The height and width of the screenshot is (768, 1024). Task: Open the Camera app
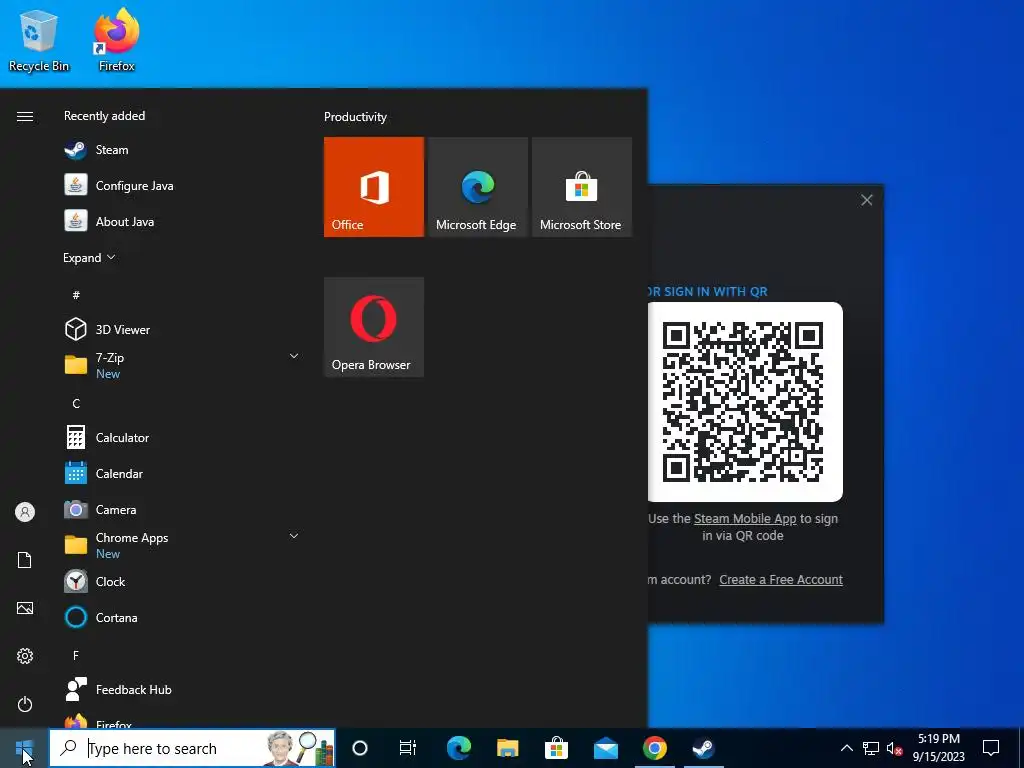pyautogui.click(x=182, y=509)
